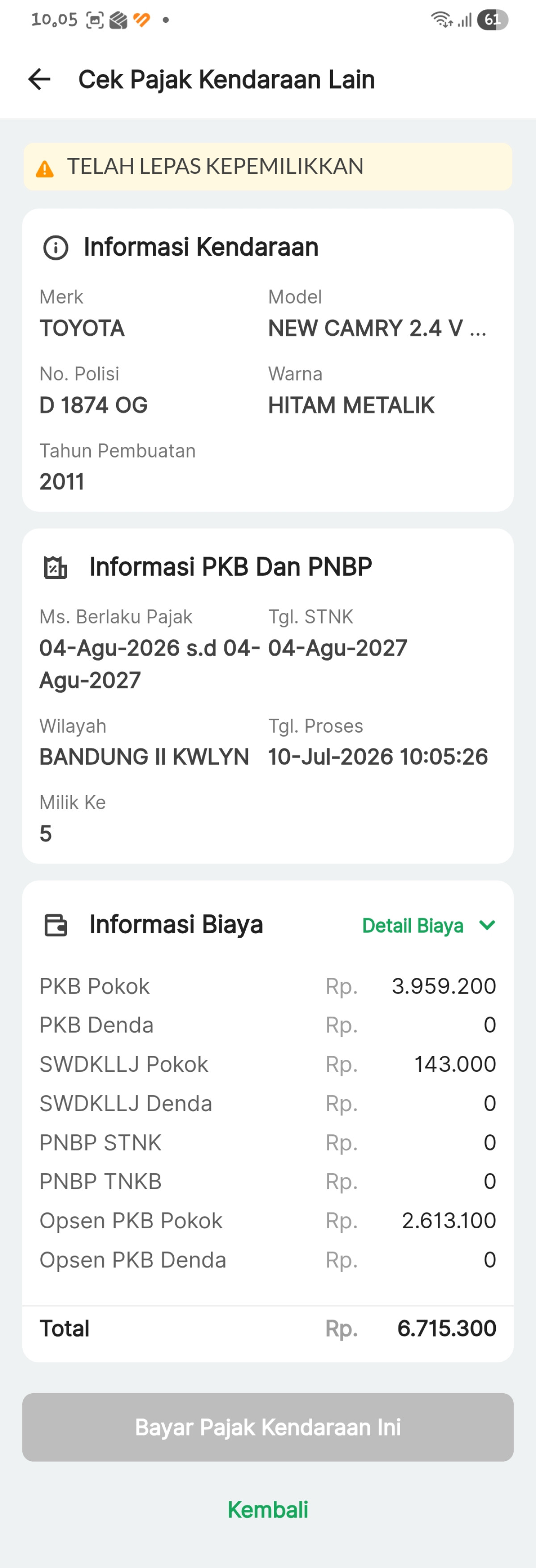Tap the back arrow icon
The height and width of the screenshot is (1568, 536).
tap(40, 79)
